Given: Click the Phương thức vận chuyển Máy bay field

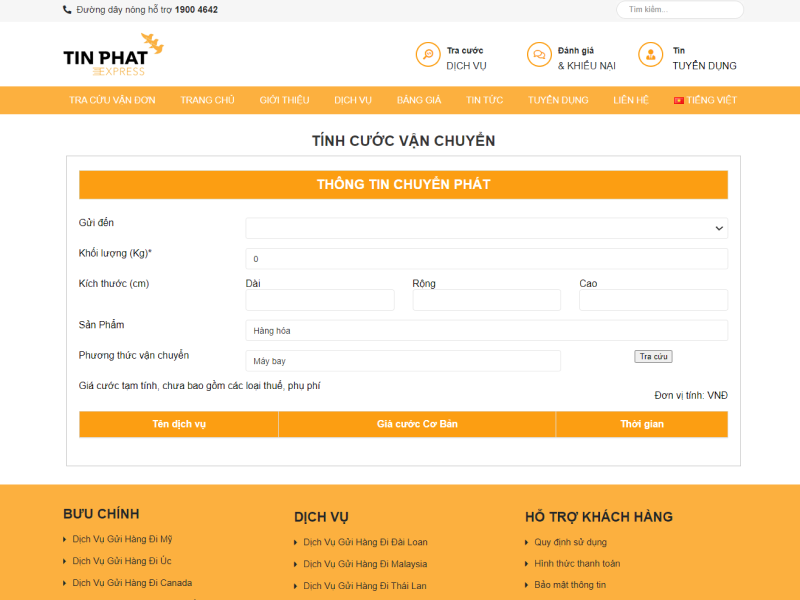Looking at the screenshot, I should click(x=403, y=361).
